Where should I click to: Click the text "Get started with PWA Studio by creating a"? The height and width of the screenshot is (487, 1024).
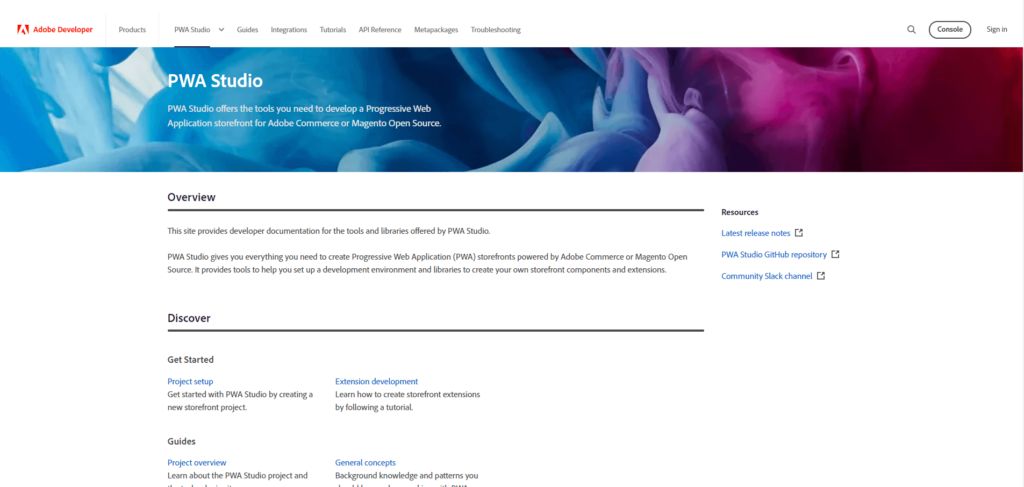coord(240,394)
